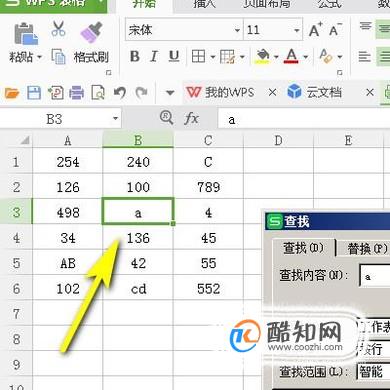Click the red font color button

[292, 56]
